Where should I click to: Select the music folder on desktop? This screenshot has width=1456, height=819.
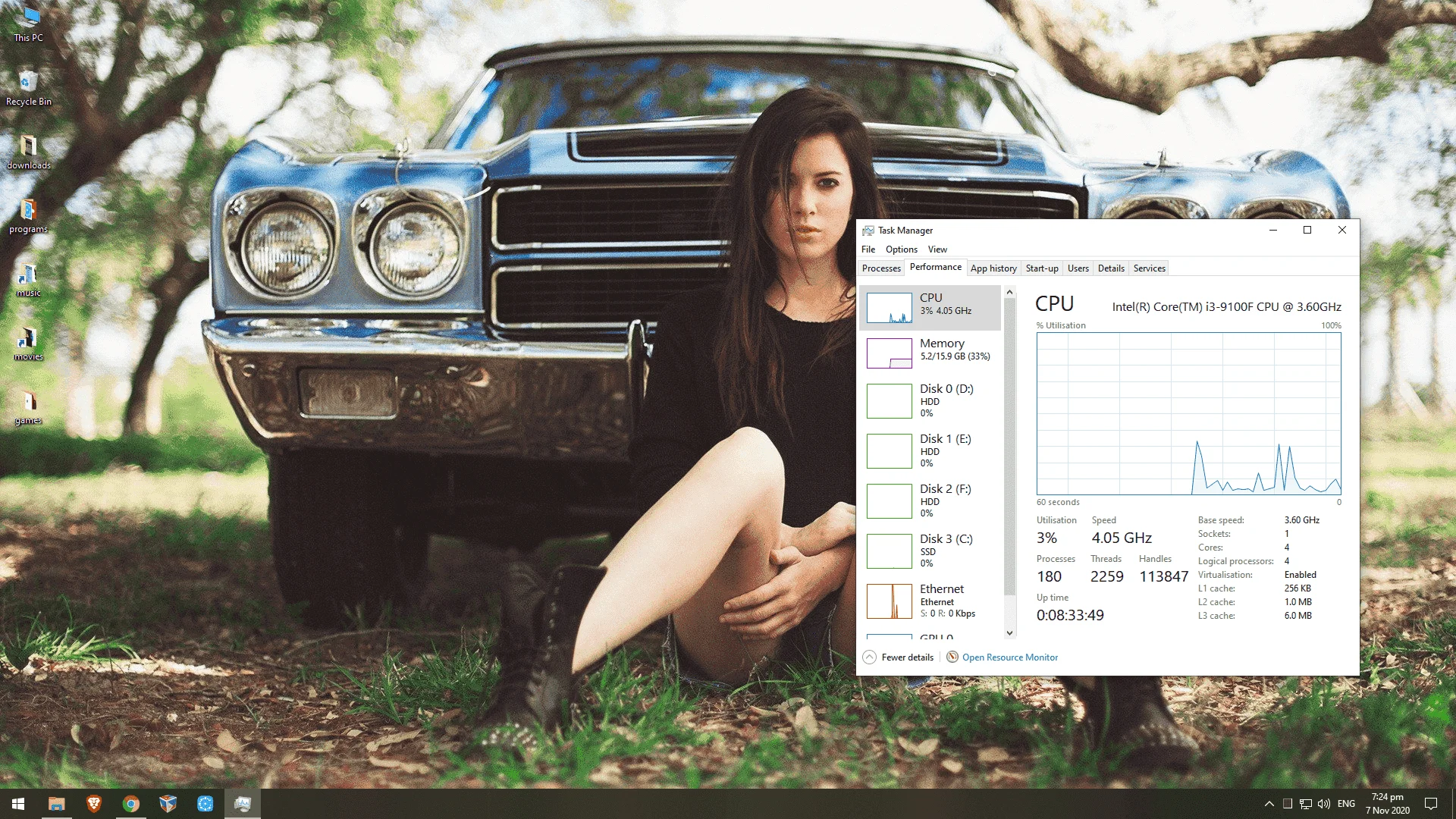point(28,279)
